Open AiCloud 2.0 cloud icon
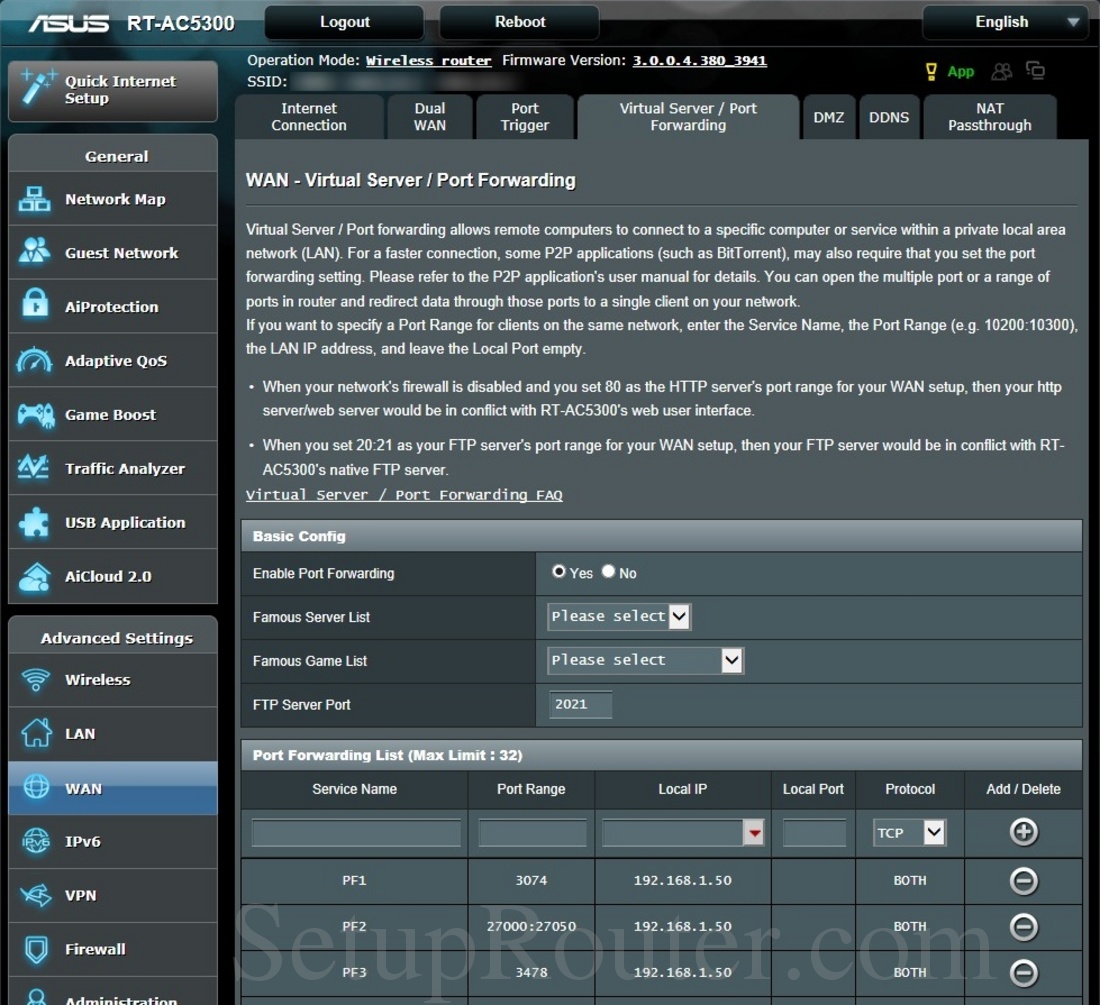 pos(34,576)
